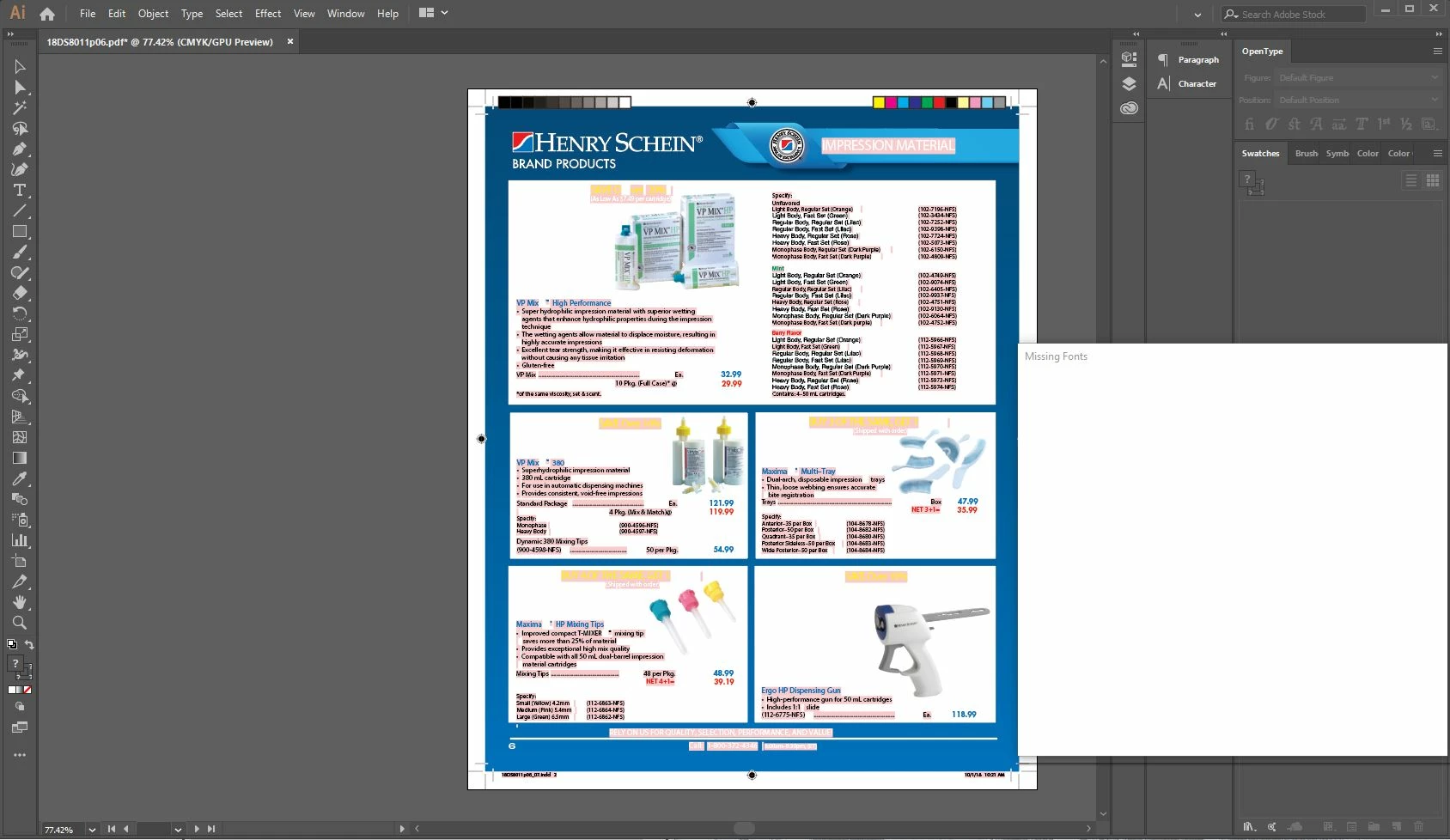Viewport: 1450px width, 840px height.
Task: Select the Shaper tool
Action: click(20, 273)
